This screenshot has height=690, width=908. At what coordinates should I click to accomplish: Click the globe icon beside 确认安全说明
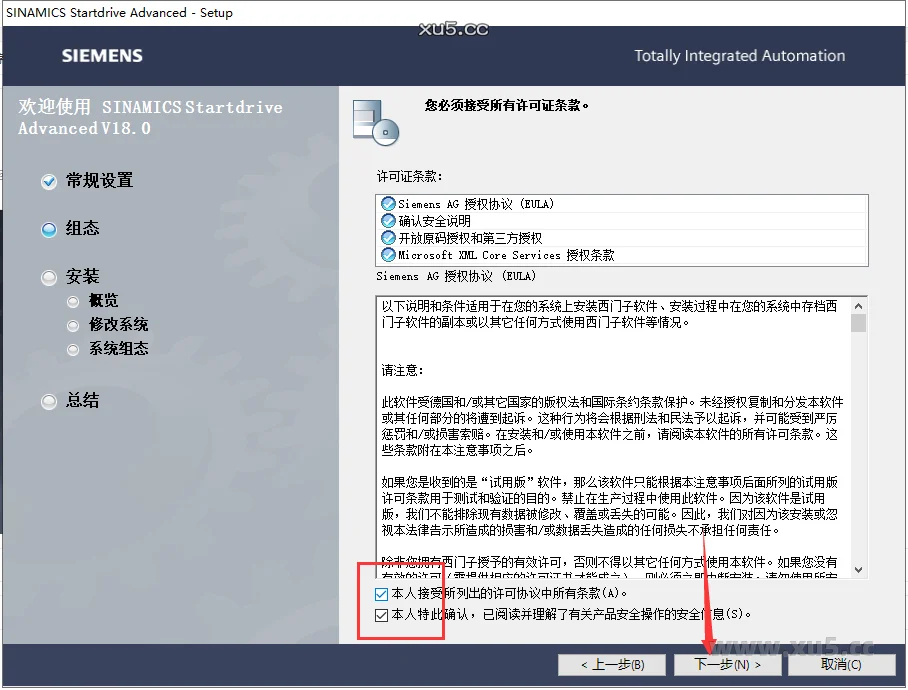pyautogui.click(x=388, y=218)
